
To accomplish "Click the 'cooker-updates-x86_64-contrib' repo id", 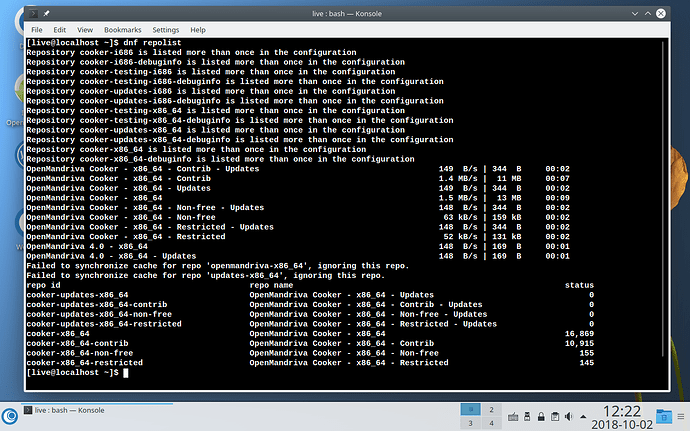I will (x=97, y=305).
